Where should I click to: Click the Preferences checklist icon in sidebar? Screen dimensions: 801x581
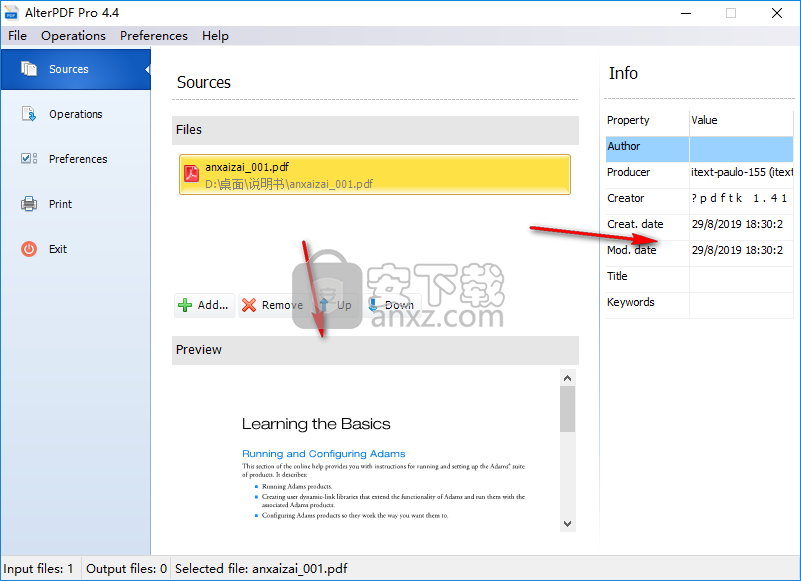coord(29,159)
